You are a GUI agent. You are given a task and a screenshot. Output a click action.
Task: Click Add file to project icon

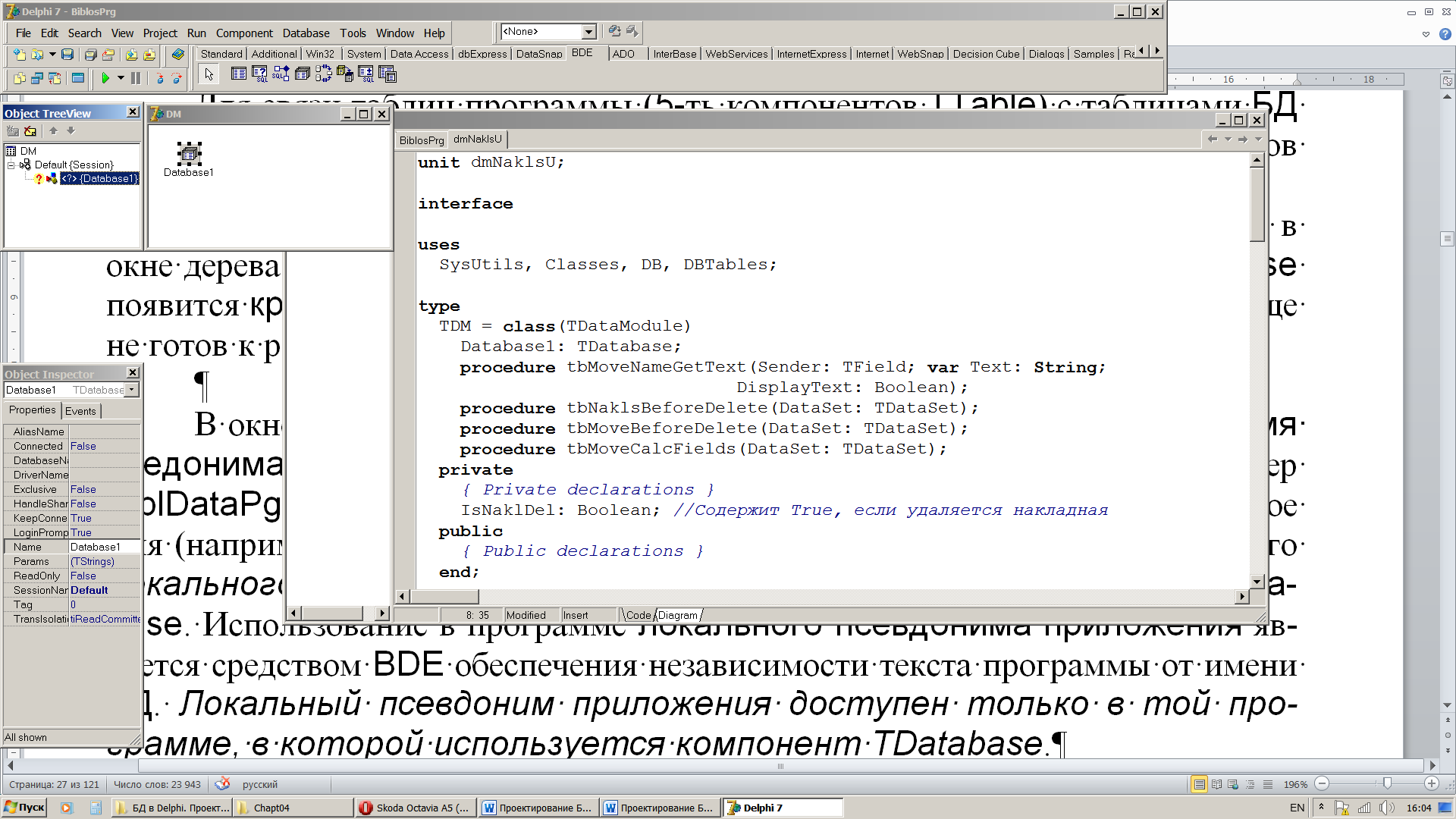pos(131,55)
